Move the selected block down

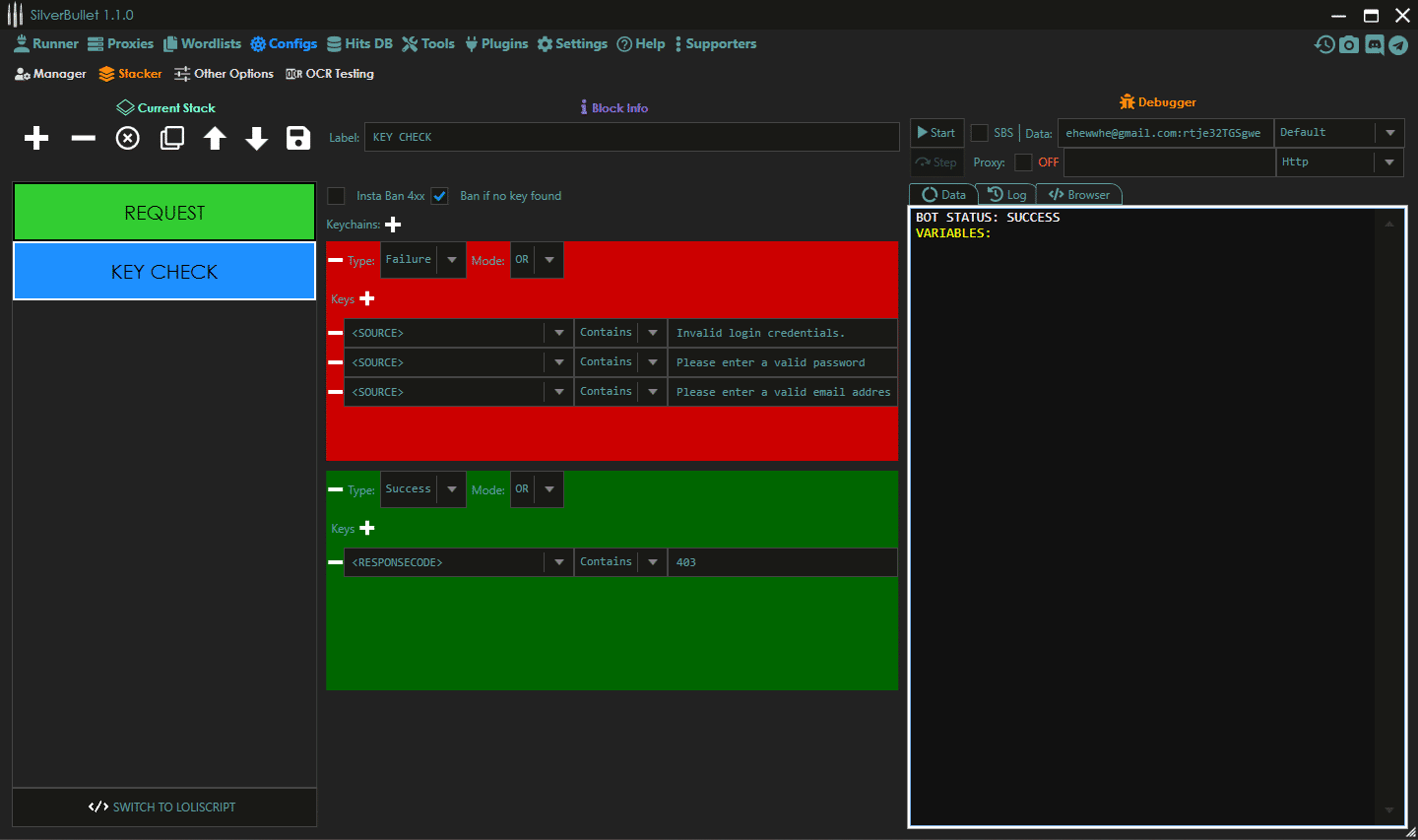(257, 138)
